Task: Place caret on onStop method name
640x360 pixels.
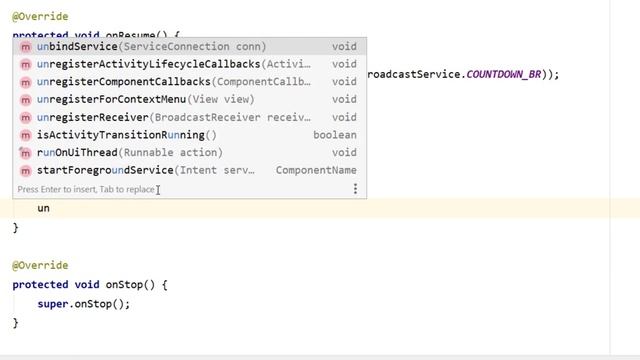Action: coord(124,284)
